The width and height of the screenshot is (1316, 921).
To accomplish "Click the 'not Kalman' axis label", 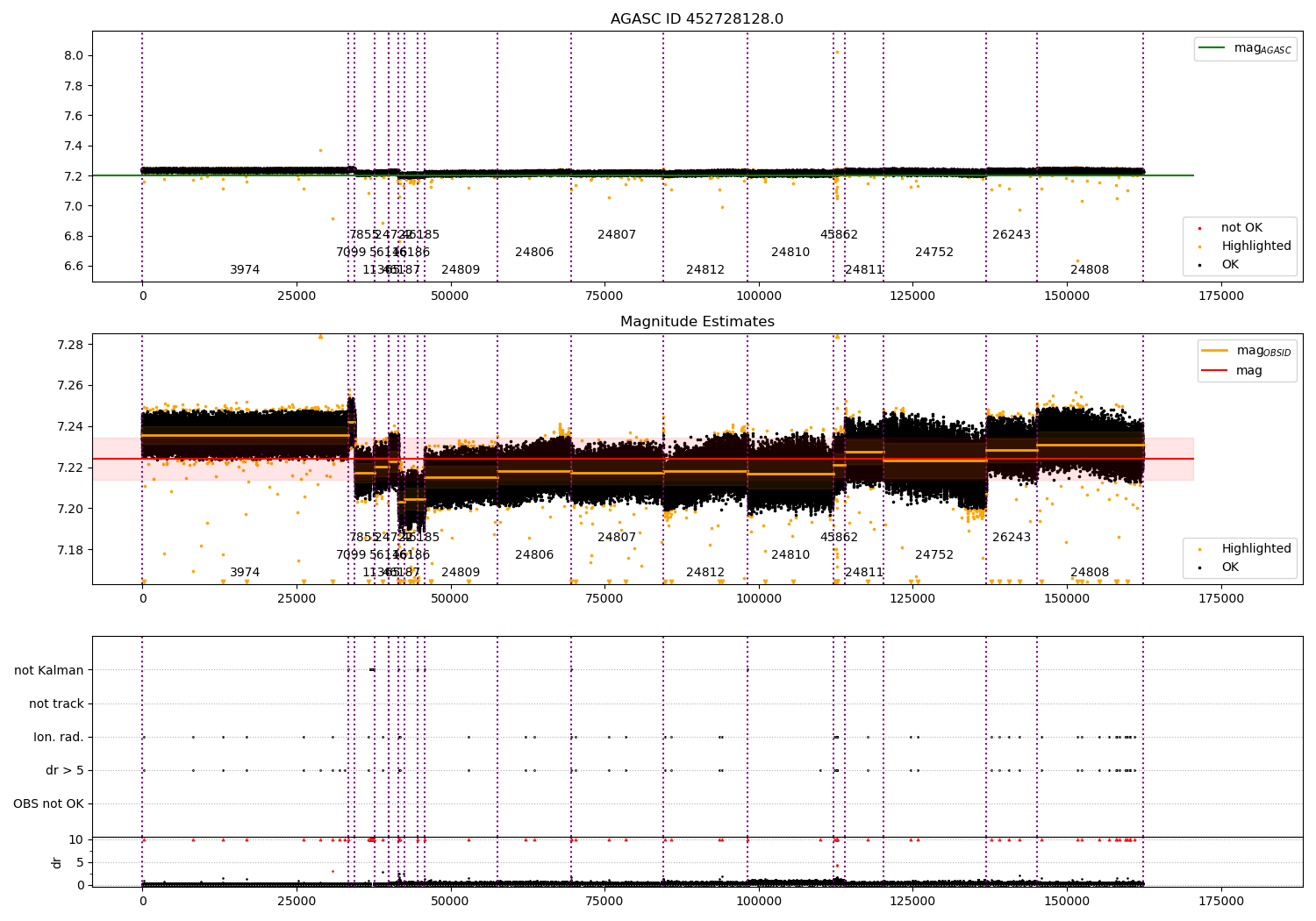I will [49, 670].
